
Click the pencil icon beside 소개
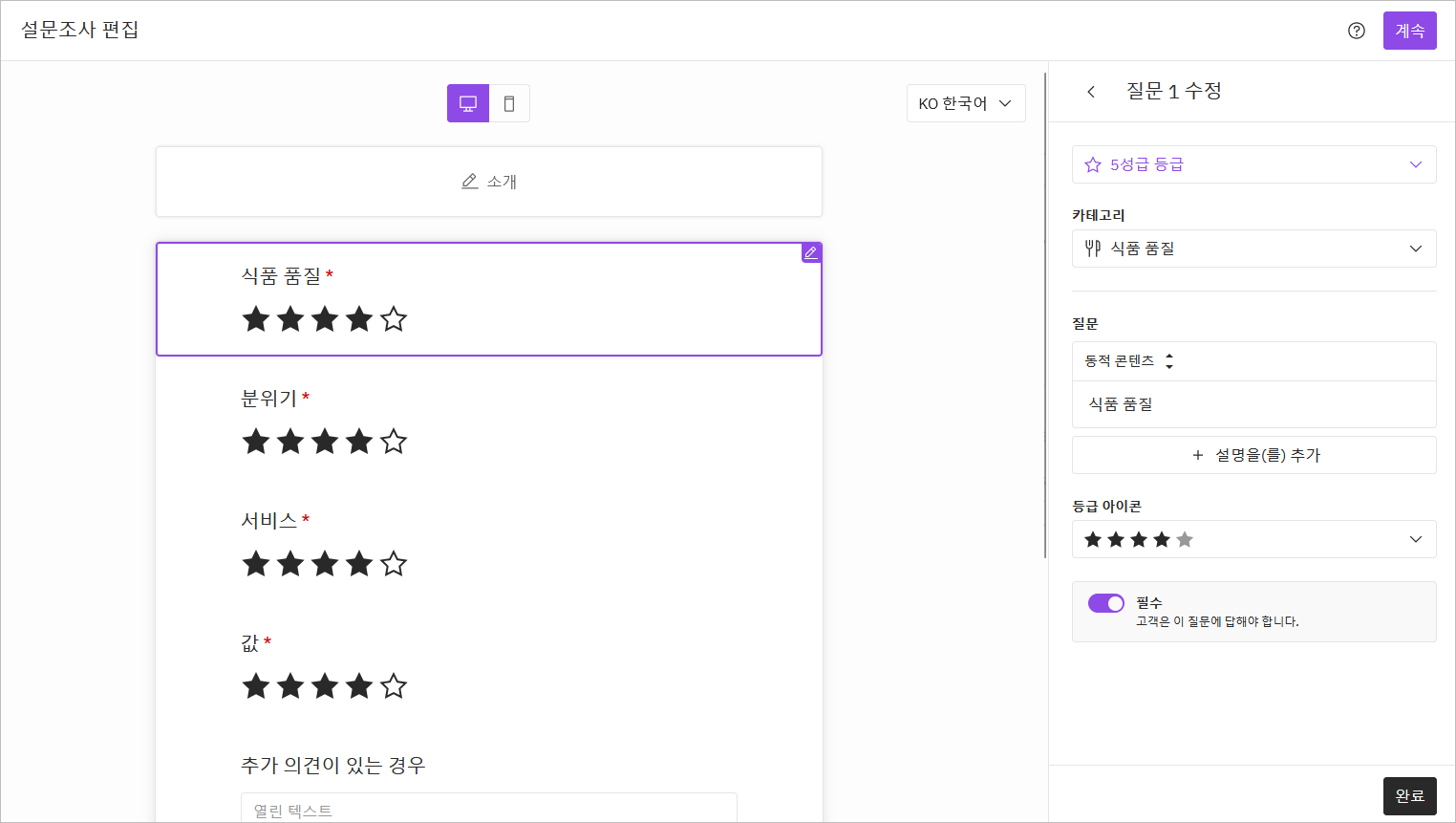click(x=469, y=182)
